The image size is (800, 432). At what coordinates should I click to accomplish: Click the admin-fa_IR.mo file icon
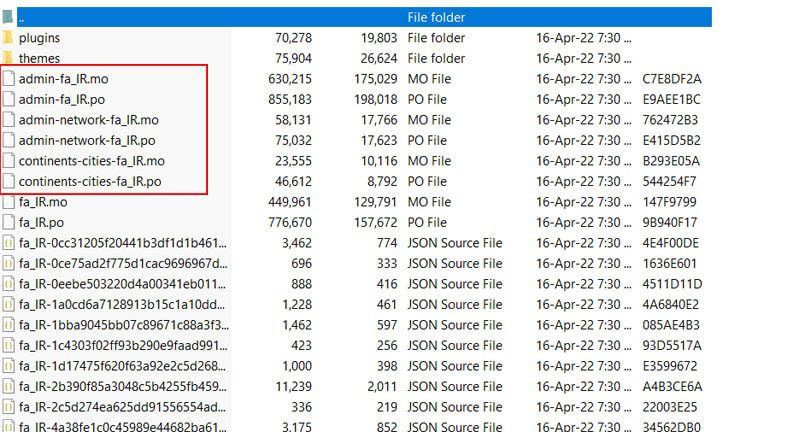[9, 79]
